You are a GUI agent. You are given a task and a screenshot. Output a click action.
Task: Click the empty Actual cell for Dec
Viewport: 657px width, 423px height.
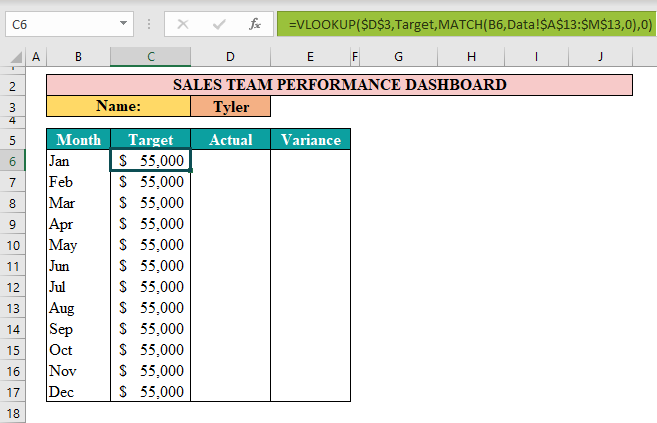click(x=230, y=392)
